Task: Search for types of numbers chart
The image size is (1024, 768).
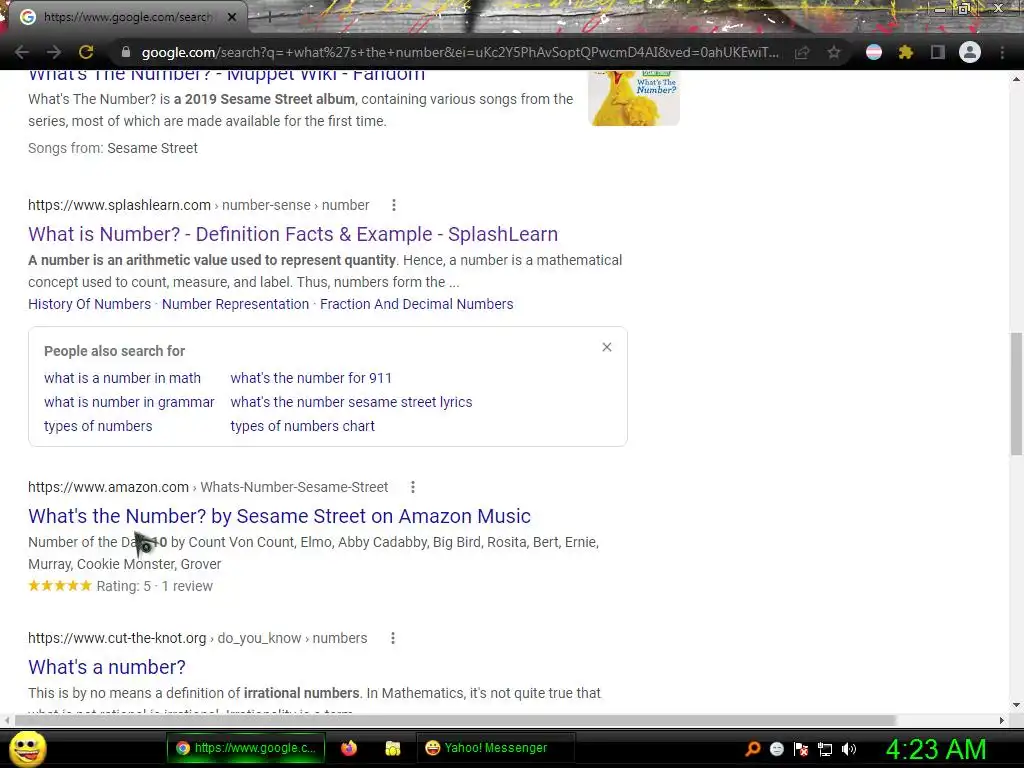Action: coord(302,426)
